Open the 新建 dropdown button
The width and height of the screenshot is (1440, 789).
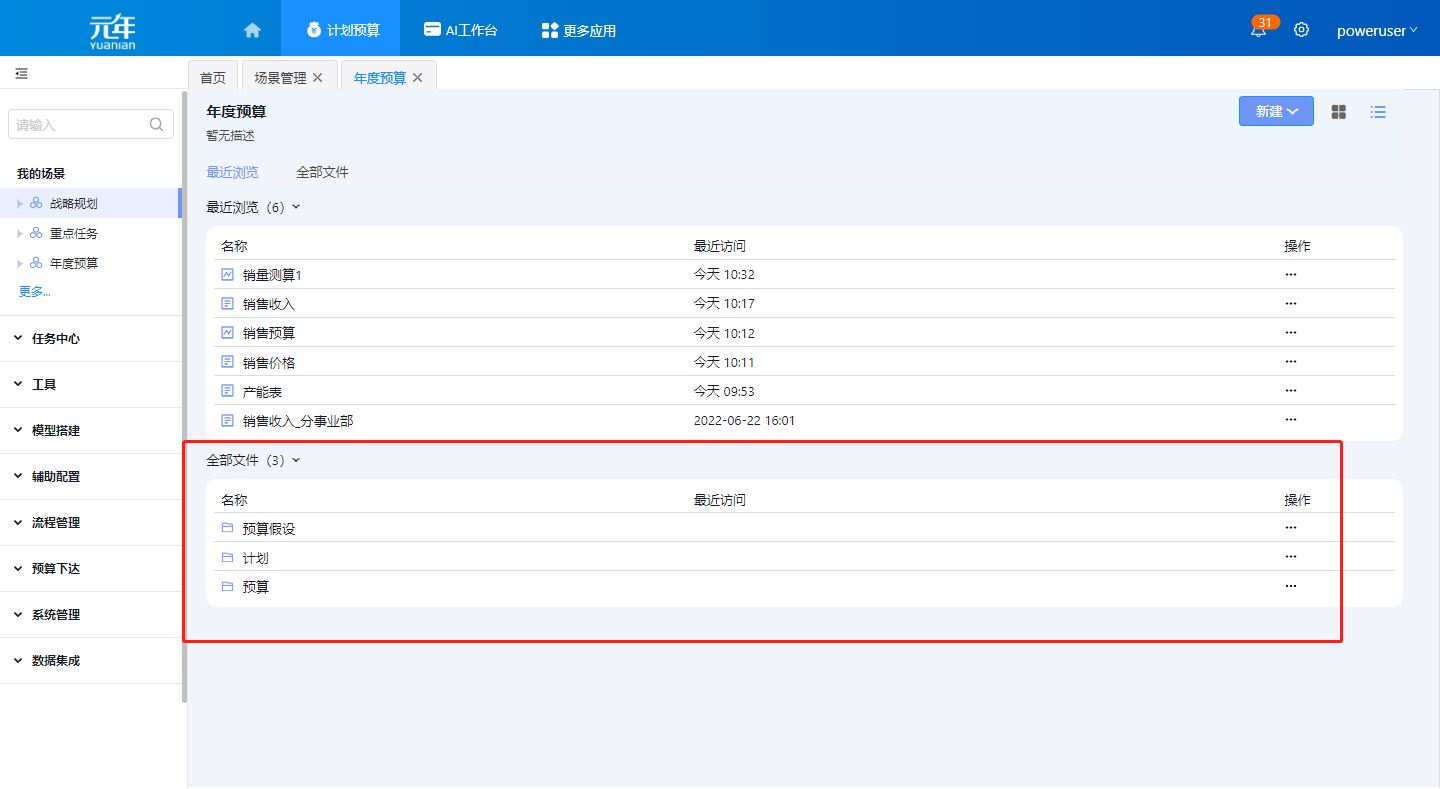[1276, 112]
